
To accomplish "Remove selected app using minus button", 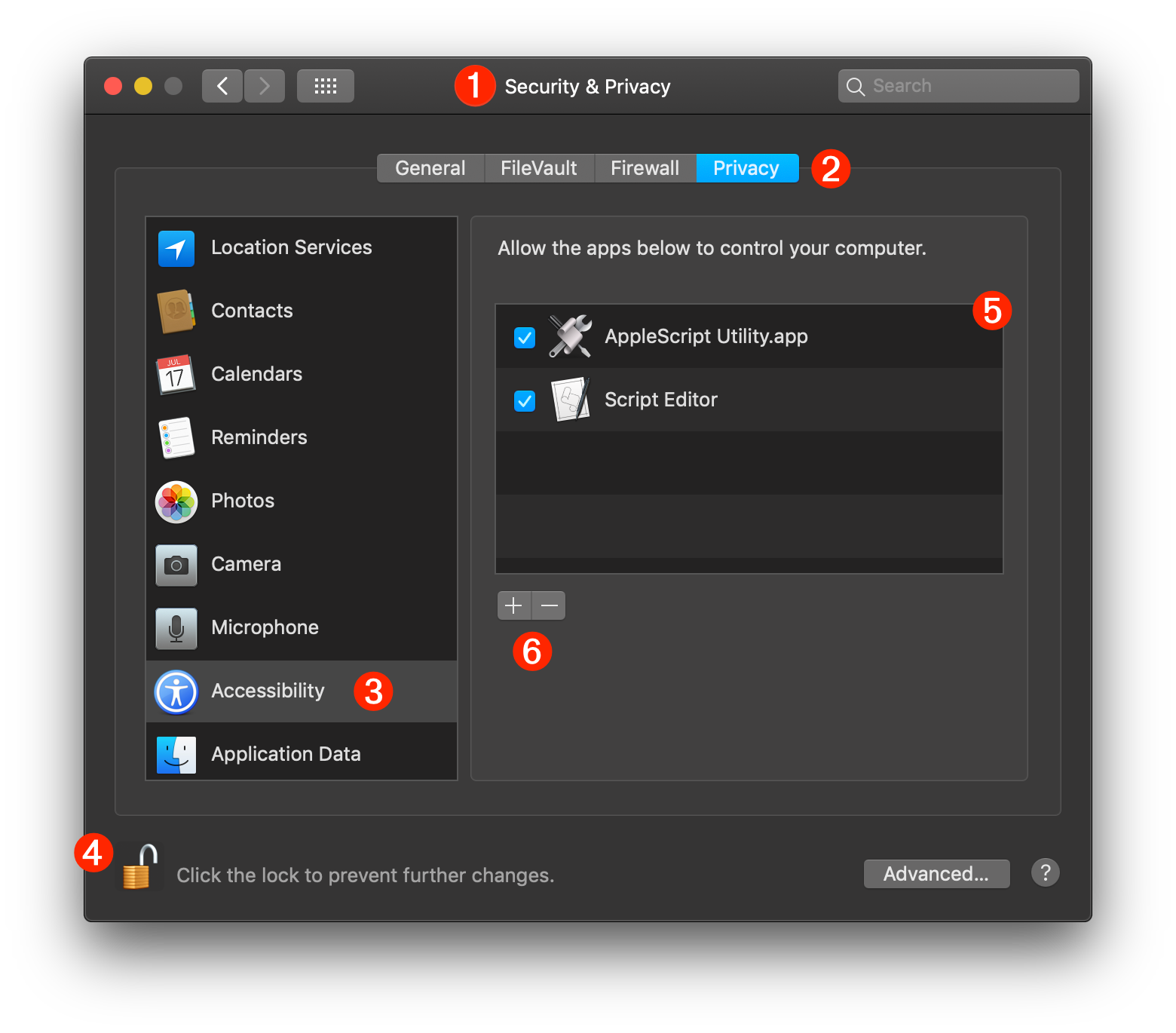I will click(x=548, y=605).
